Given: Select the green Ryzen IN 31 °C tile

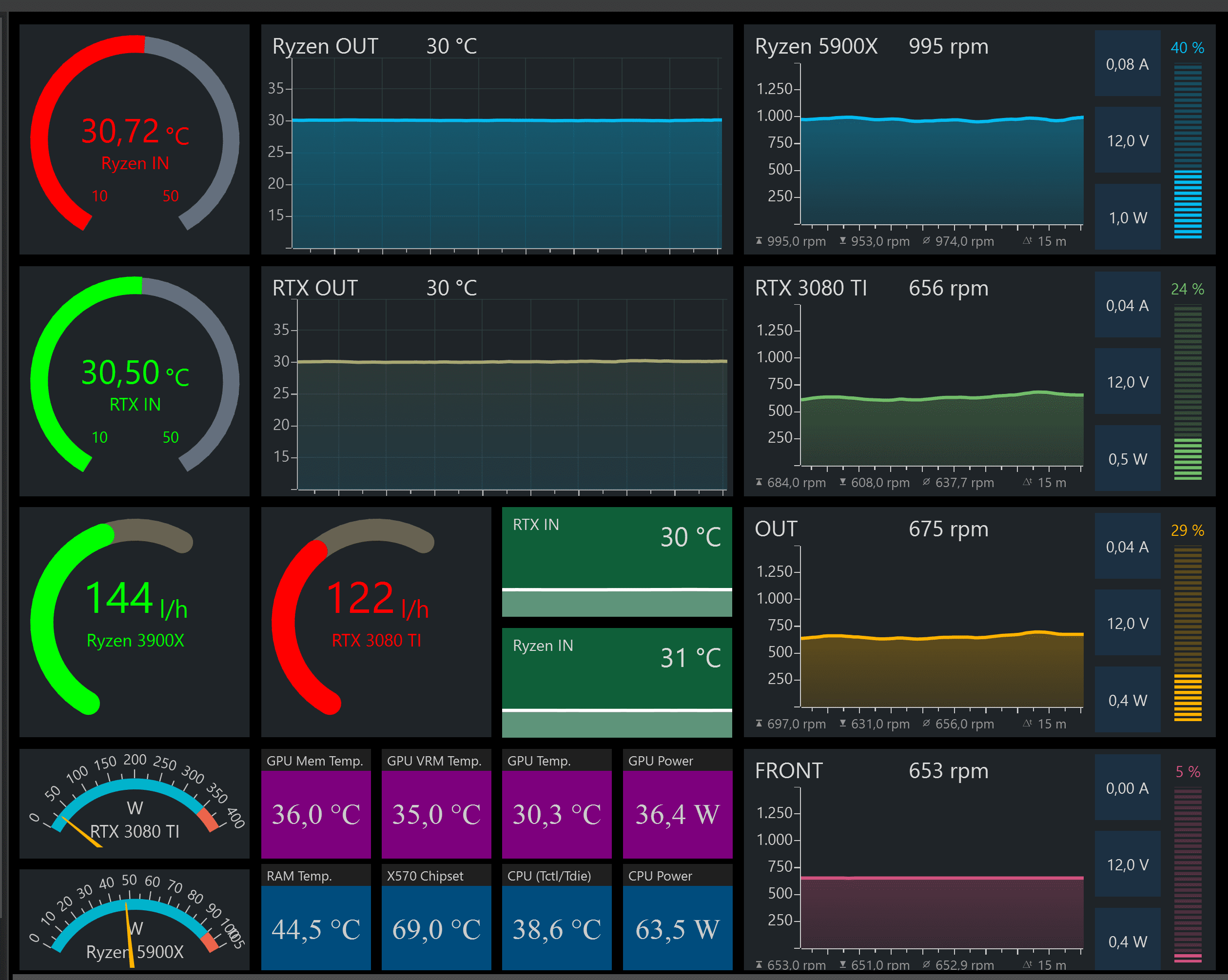Looking at the screenshot, I should pos(617,683).
